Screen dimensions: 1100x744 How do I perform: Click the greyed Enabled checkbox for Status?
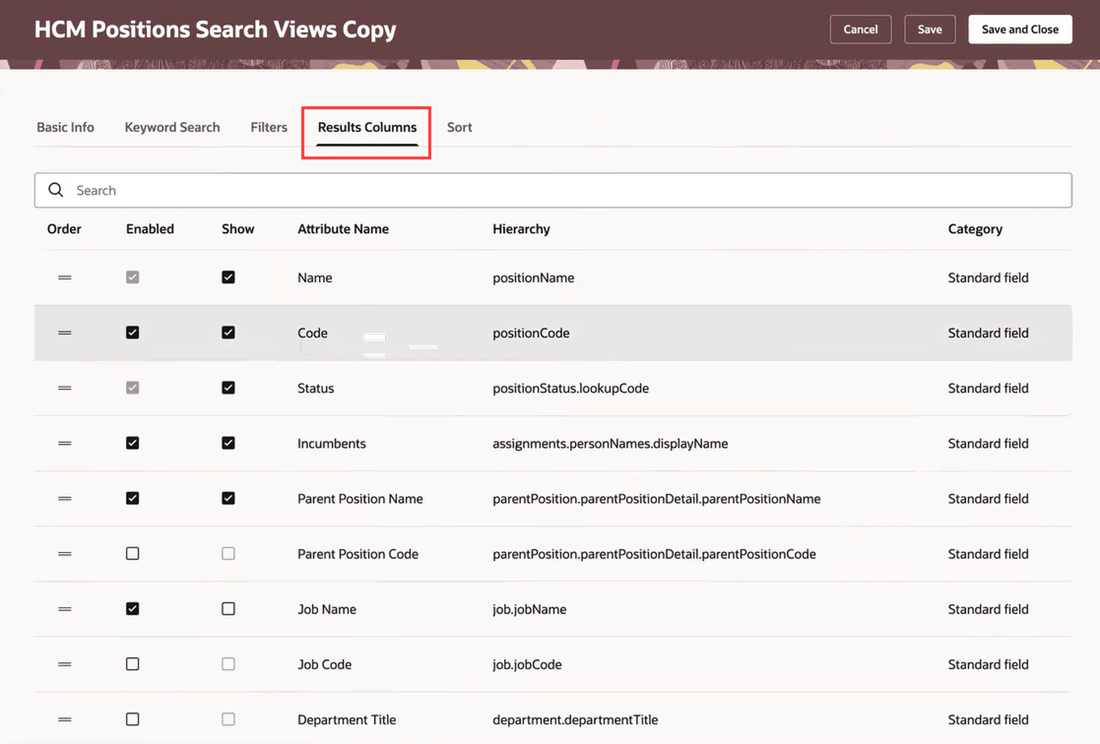[x=133, y=388]
